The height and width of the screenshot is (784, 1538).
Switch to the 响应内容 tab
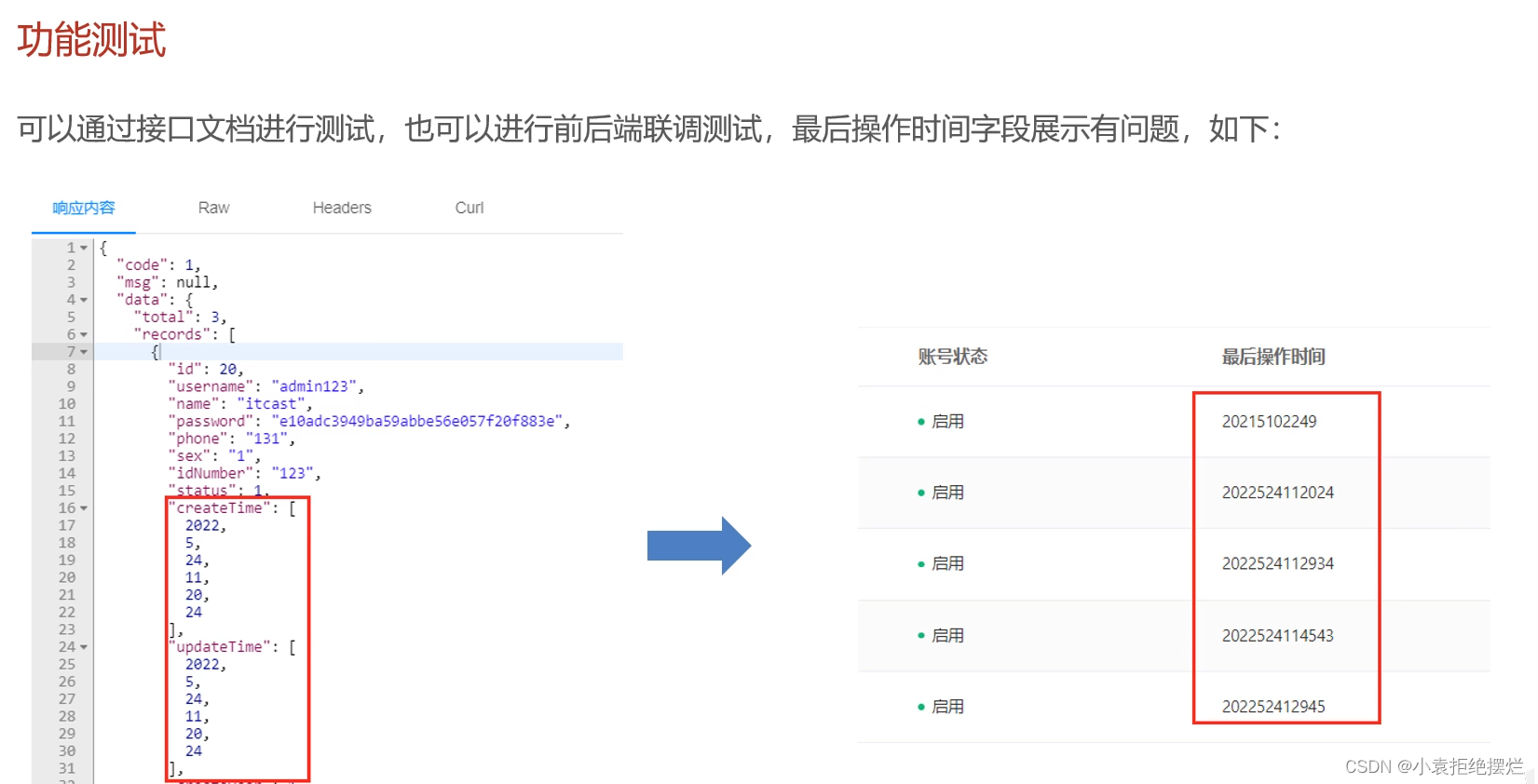(x=84, y=208)
